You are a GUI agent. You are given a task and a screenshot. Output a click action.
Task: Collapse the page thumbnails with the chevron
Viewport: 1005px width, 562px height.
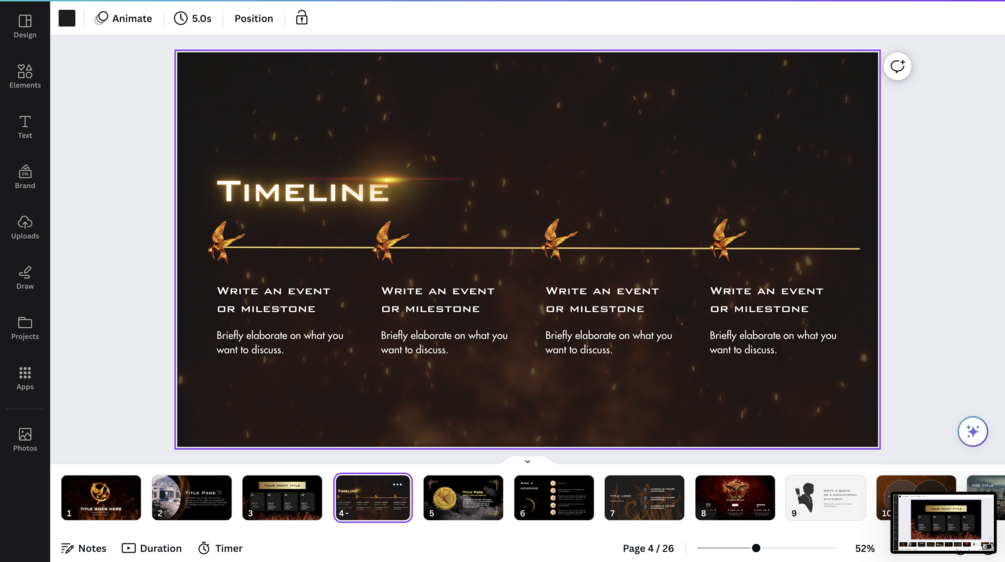point(527,461)
